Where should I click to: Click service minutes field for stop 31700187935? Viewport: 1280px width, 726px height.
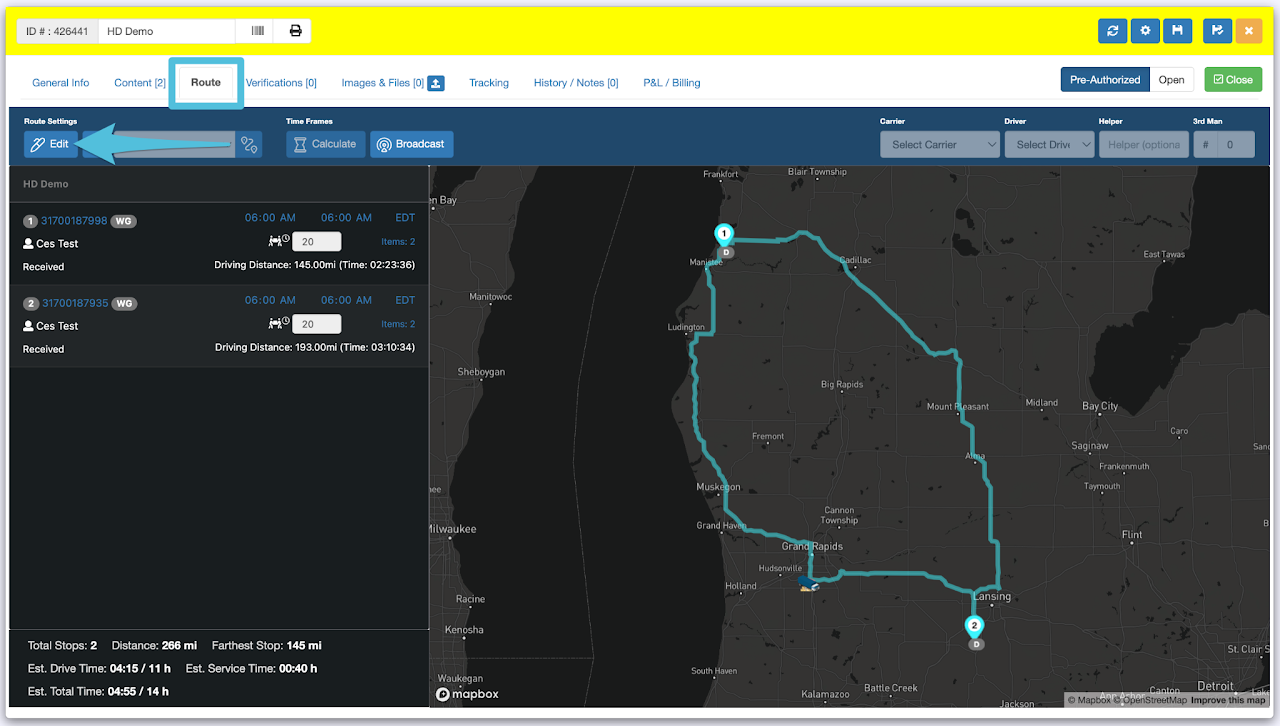[x=316, y=324]
